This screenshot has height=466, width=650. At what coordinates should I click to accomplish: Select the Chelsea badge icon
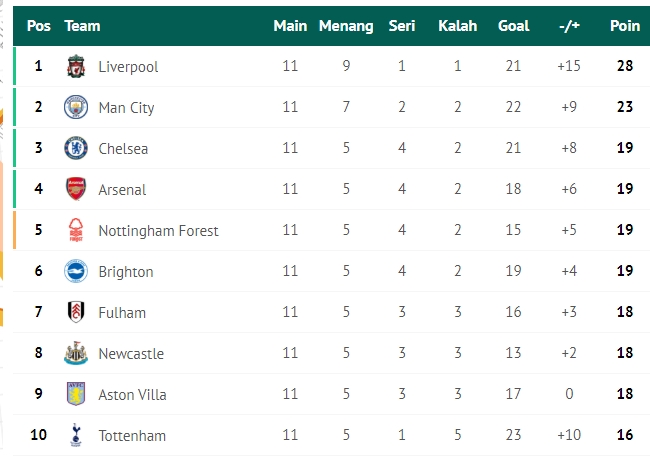click(x=76, y=148)
